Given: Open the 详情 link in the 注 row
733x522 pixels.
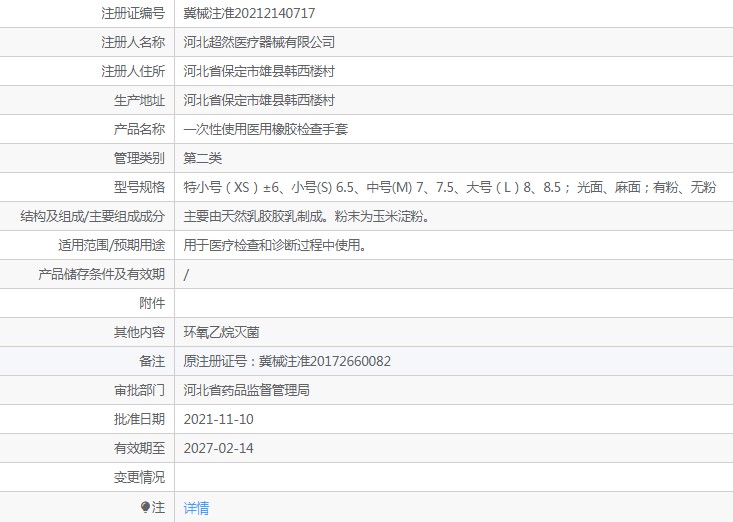Looking at the screenshot, I should (x=196, y=508).
